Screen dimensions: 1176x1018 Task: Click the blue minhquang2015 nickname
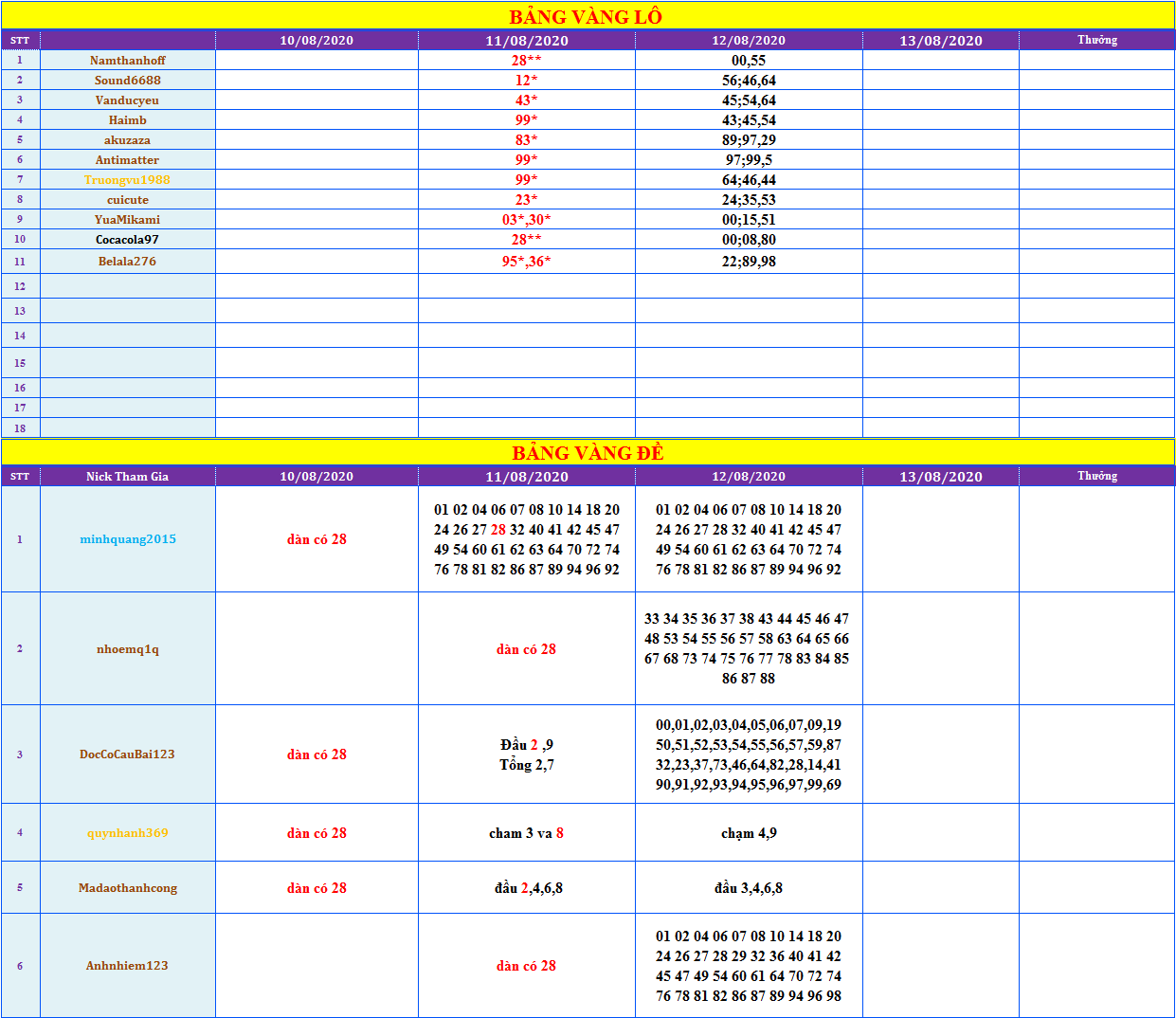[x=127, y=539]
